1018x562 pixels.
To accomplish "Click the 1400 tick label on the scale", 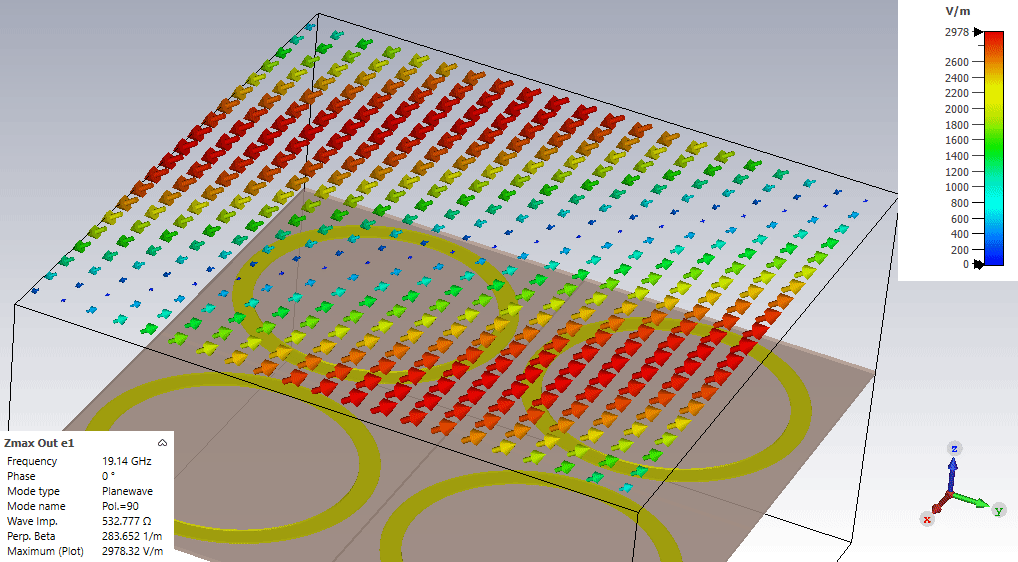I will pyautogui.click(x=956, y=156).
